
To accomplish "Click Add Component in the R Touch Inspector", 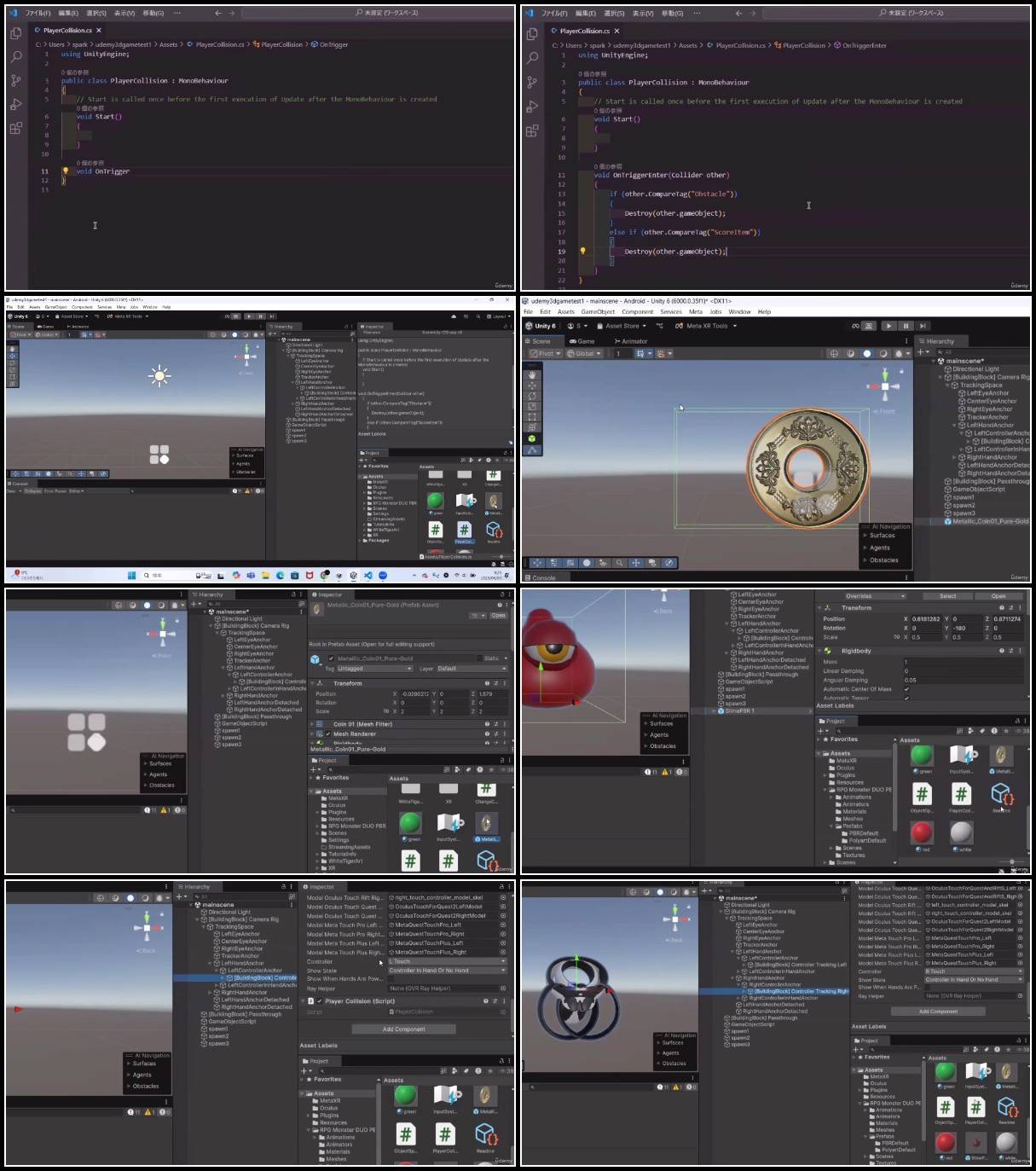I will (x=938, y=1012).
